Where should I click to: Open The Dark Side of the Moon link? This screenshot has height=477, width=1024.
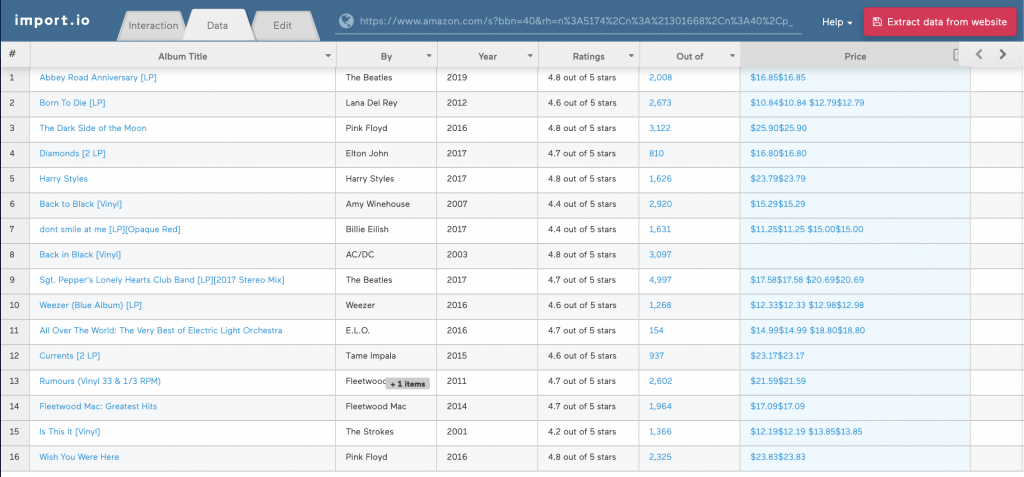(x=92, y=128)
